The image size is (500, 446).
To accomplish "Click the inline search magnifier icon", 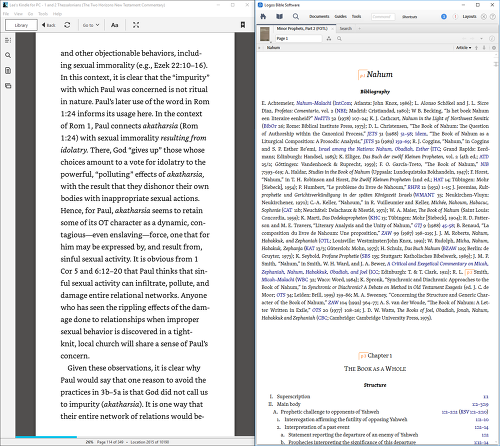I will [x=339, y=39].
